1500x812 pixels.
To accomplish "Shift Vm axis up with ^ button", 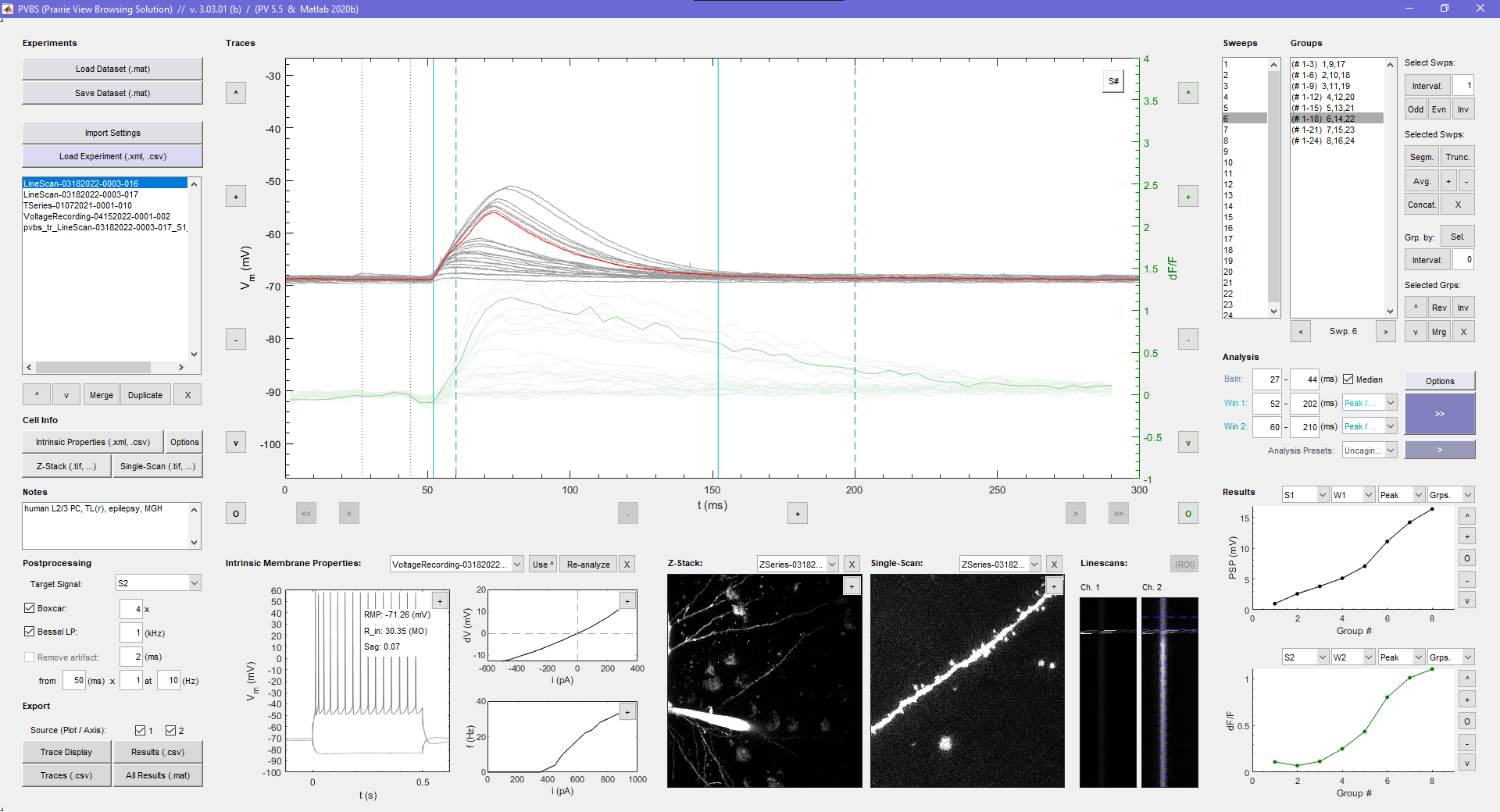I will point(236,93).
